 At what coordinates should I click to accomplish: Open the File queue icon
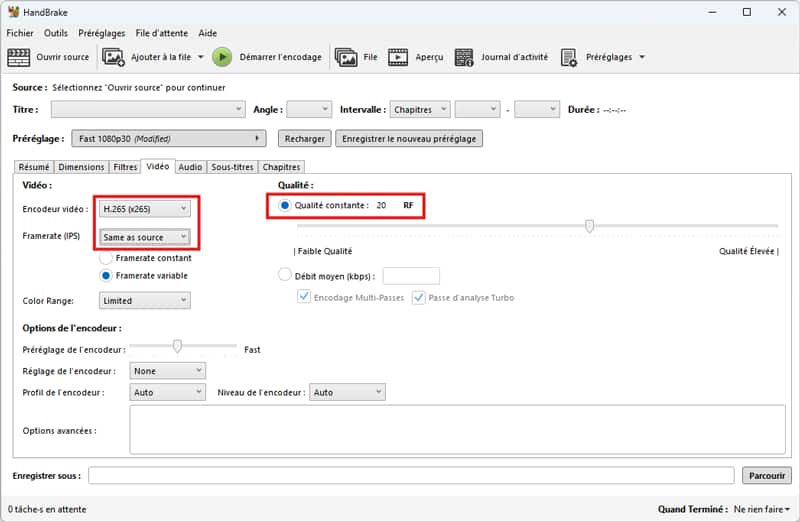coord(346,57)
